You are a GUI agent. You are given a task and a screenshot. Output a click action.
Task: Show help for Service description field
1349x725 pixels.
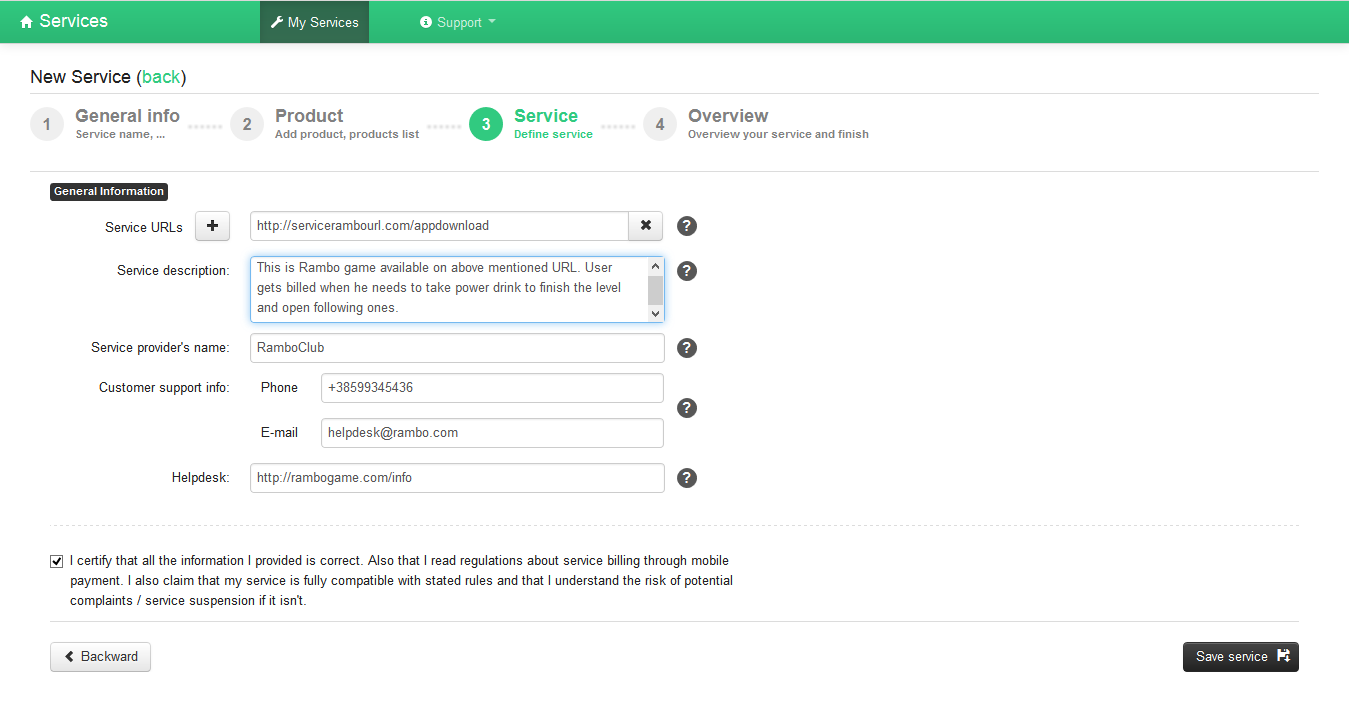point(687,271)
